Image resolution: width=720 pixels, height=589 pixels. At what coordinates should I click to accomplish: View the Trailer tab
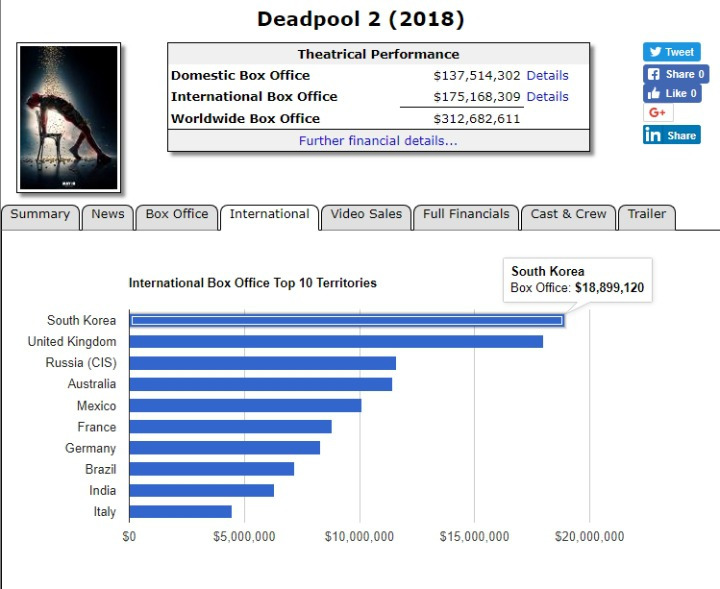tap(647, 216)
